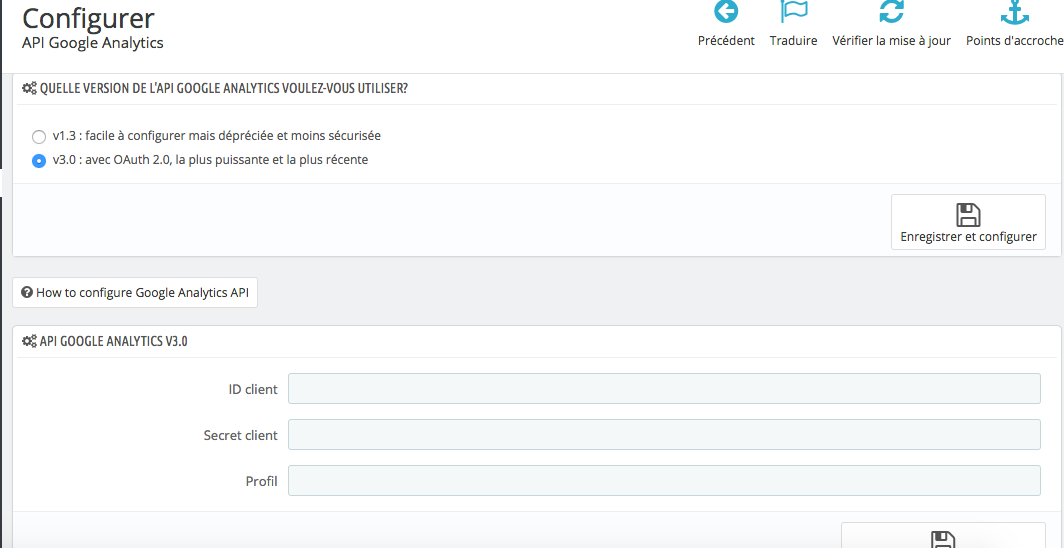Click the Enregistrer et configurer save button

coord(968,222)
